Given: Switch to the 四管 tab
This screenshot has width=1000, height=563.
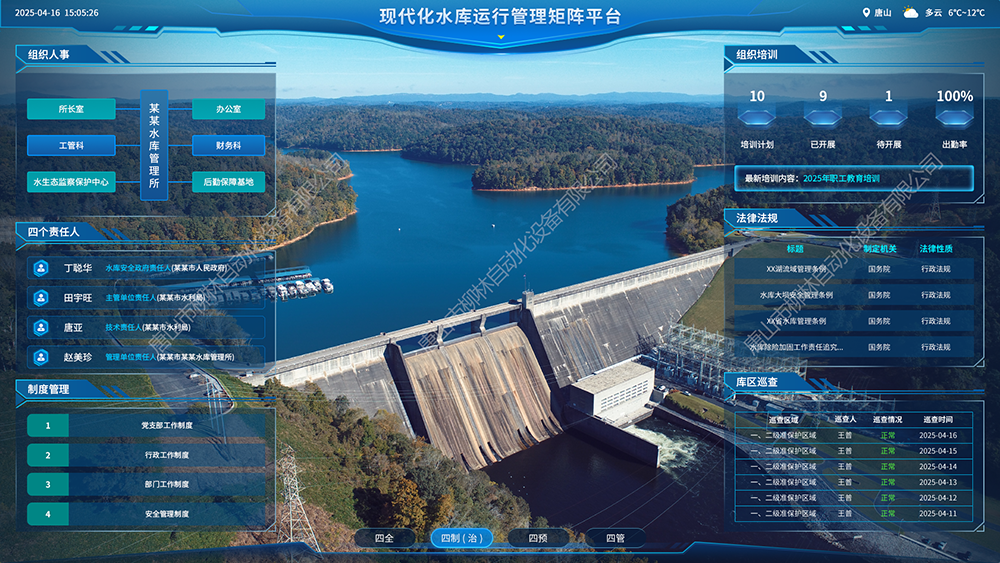Looking at the screenshot, I should pos(615,538).
